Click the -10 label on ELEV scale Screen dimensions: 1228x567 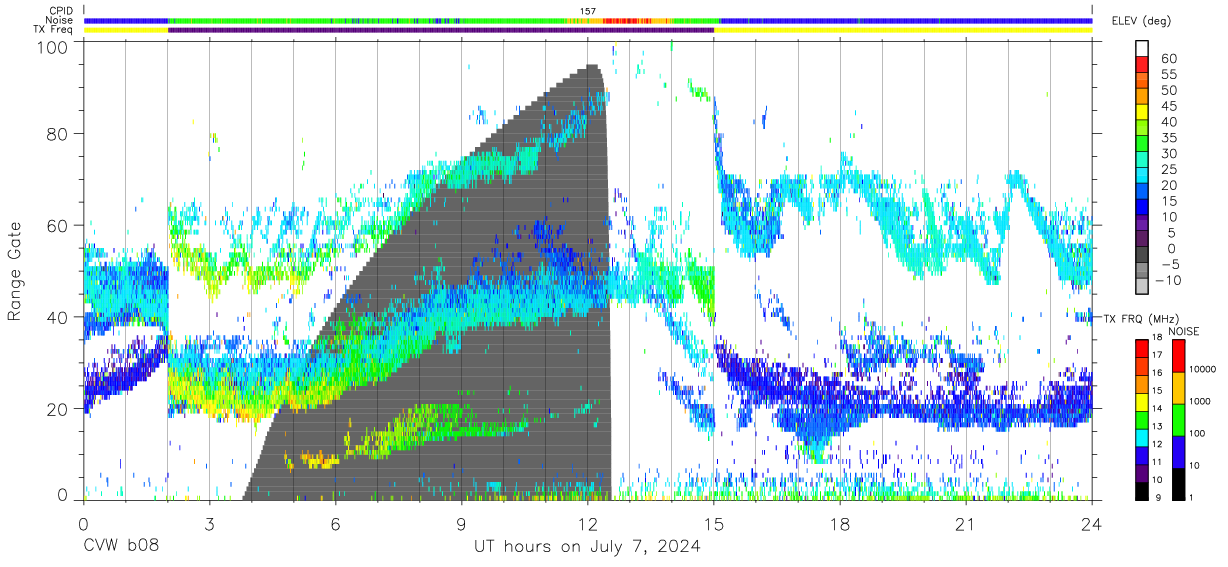pyautogui.click(x=1169, y=281)
